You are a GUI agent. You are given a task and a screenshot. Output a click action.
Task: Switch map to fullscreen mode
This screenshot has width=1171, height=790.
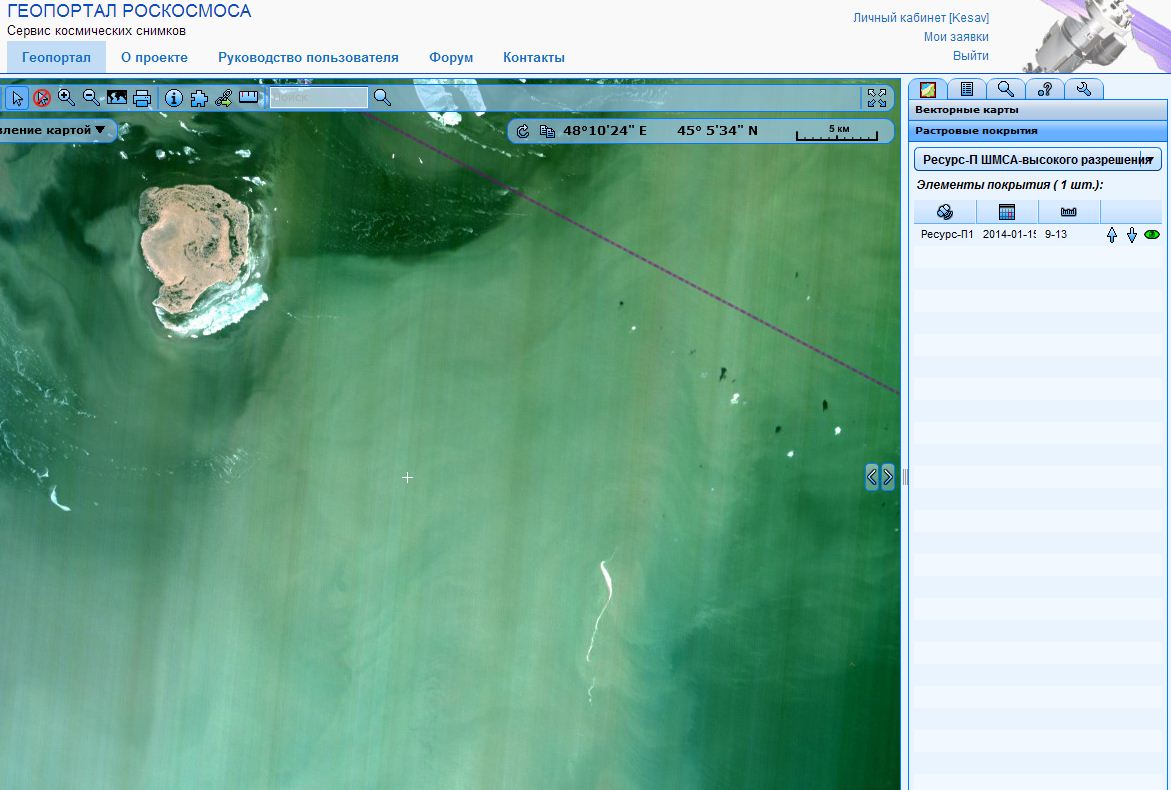(x=877, y=98)
